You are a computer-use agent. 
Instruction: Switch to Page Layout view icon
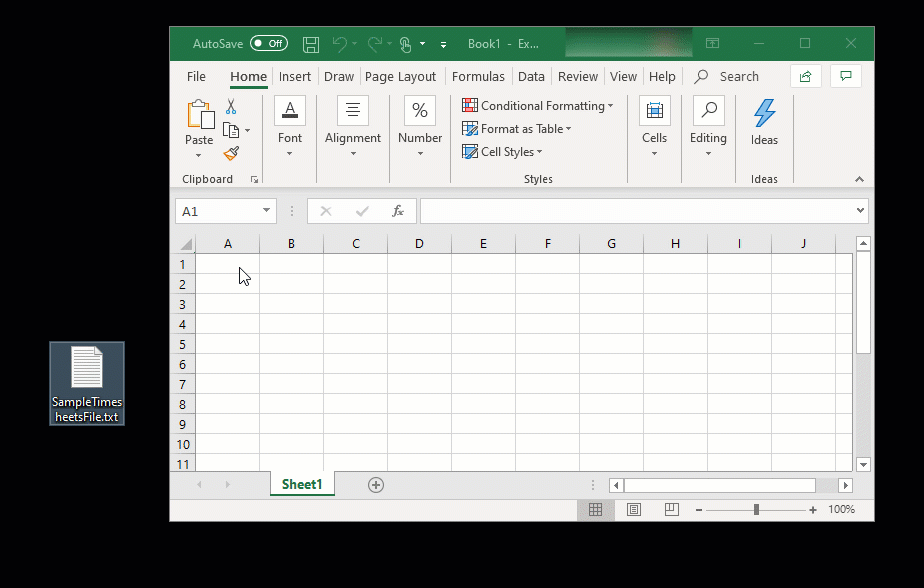[634, 510]
